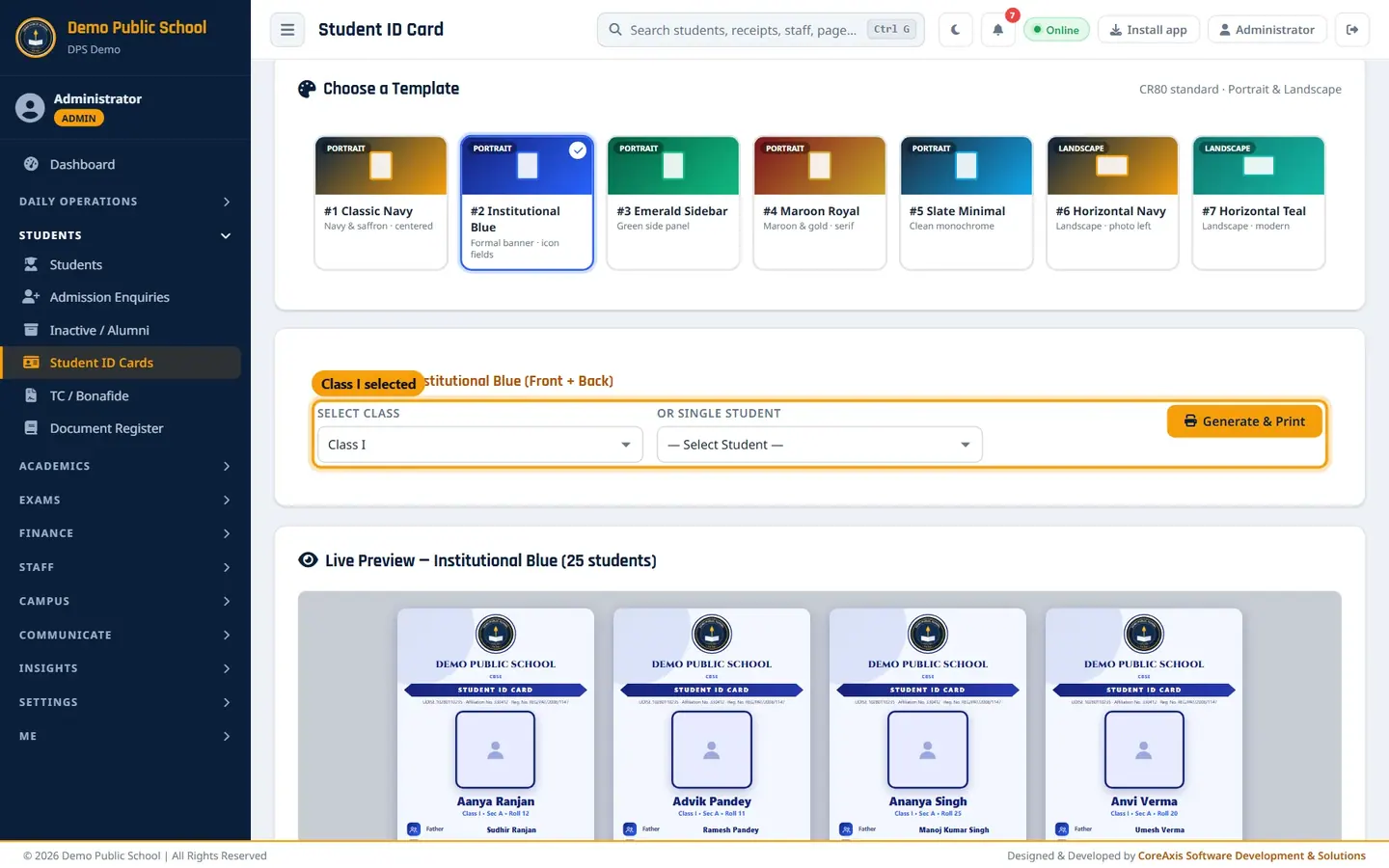Screen dimensions: 1389x868
Task: Click the Online status badge
Action: click(1056, 30)
